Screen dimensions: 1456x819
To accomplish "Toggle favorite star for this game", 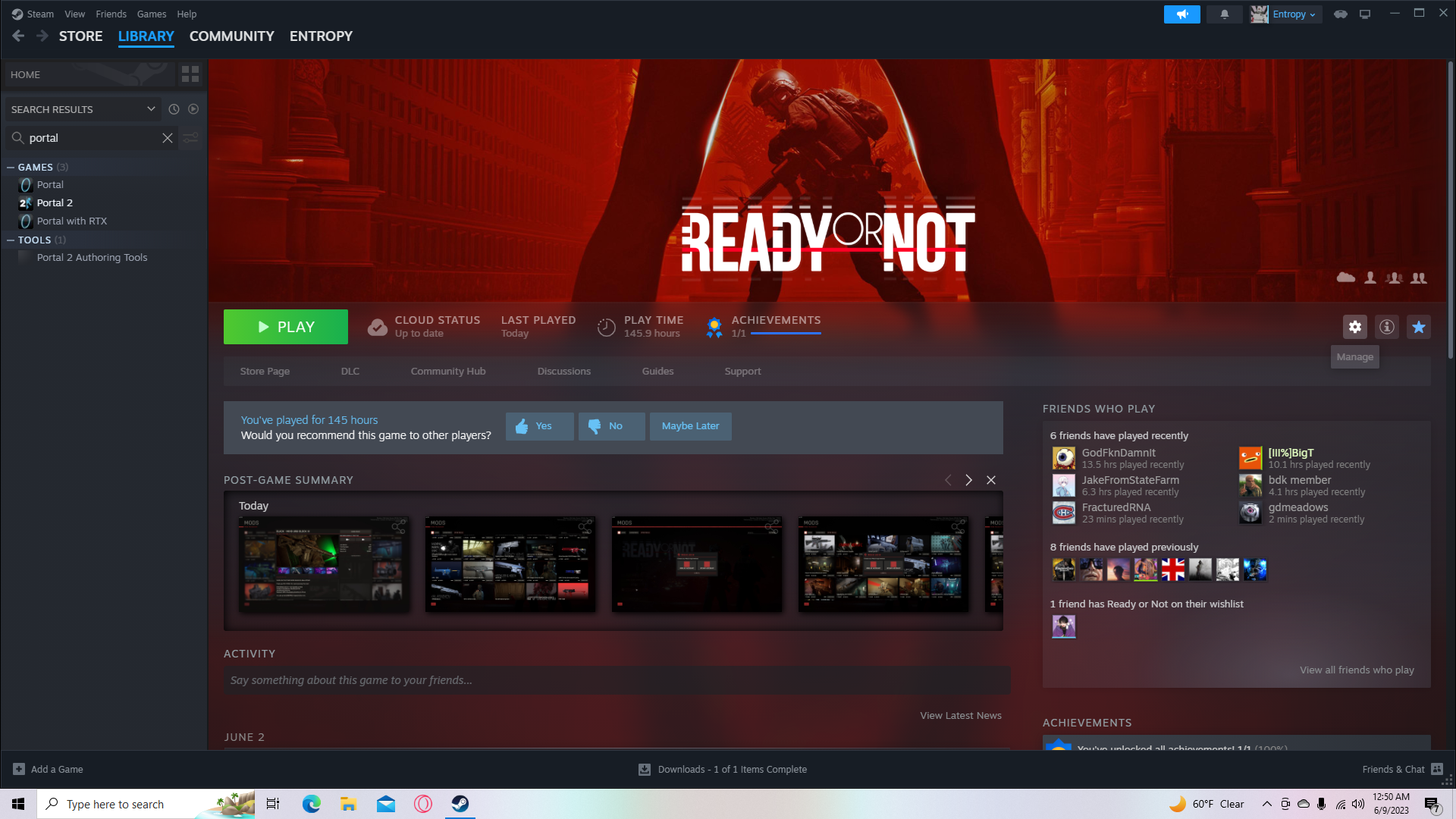I will [x=1418, y=327].
